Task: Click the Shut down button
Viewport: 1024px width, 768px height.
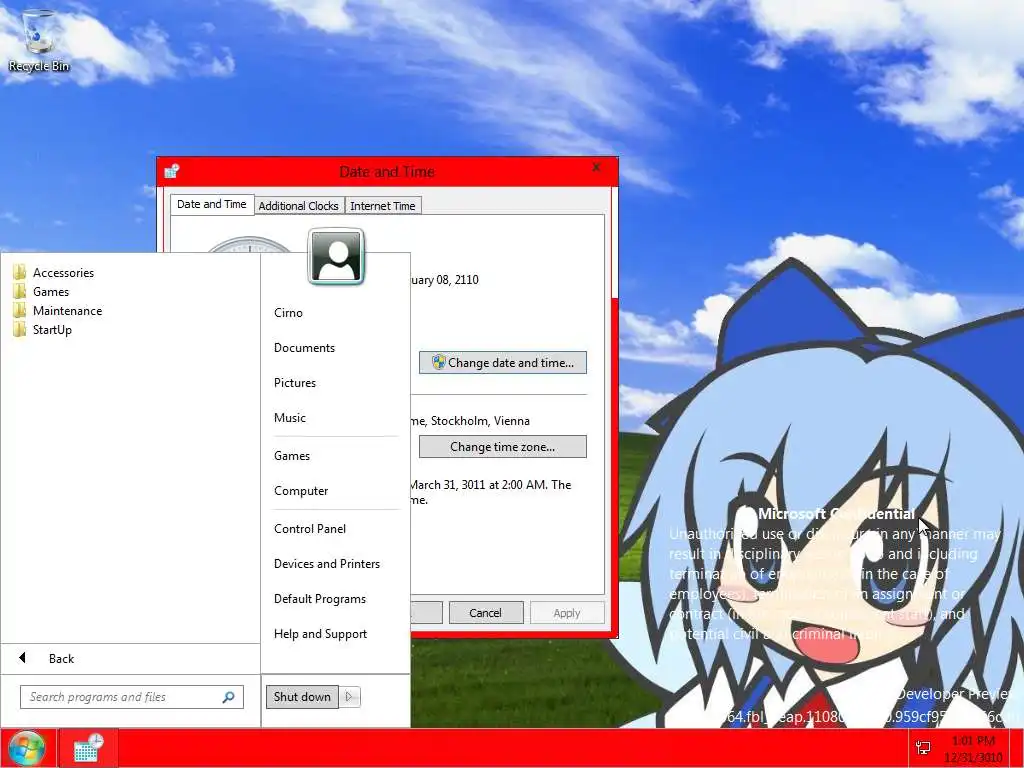Action: tap(302, 697)
